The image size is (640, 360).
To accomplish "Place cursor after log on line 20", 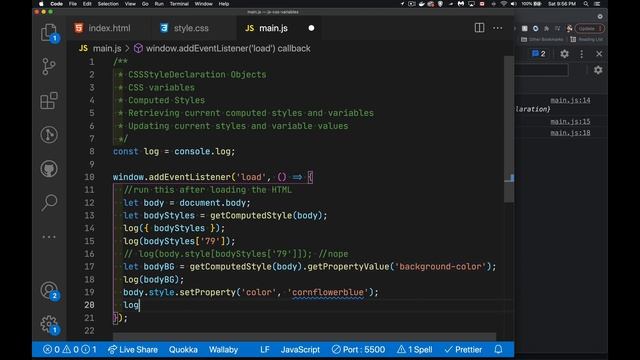I will 139,305.
